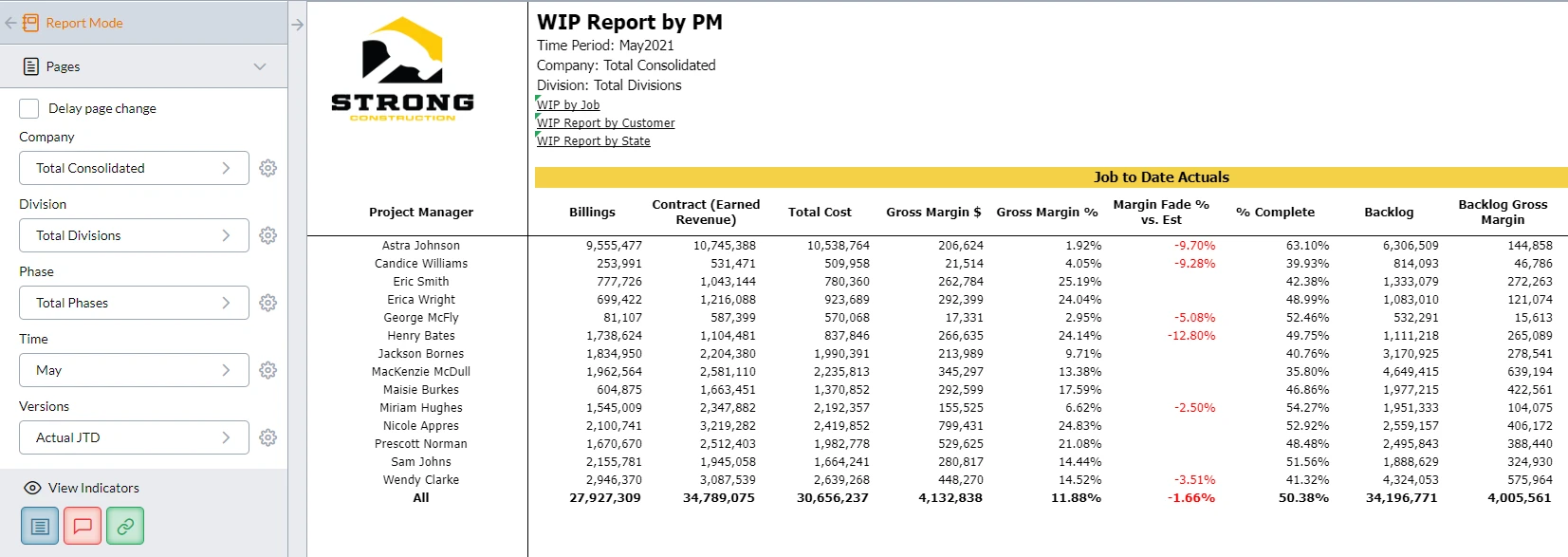Select the Miriam Hughes row name

[421, 408]
